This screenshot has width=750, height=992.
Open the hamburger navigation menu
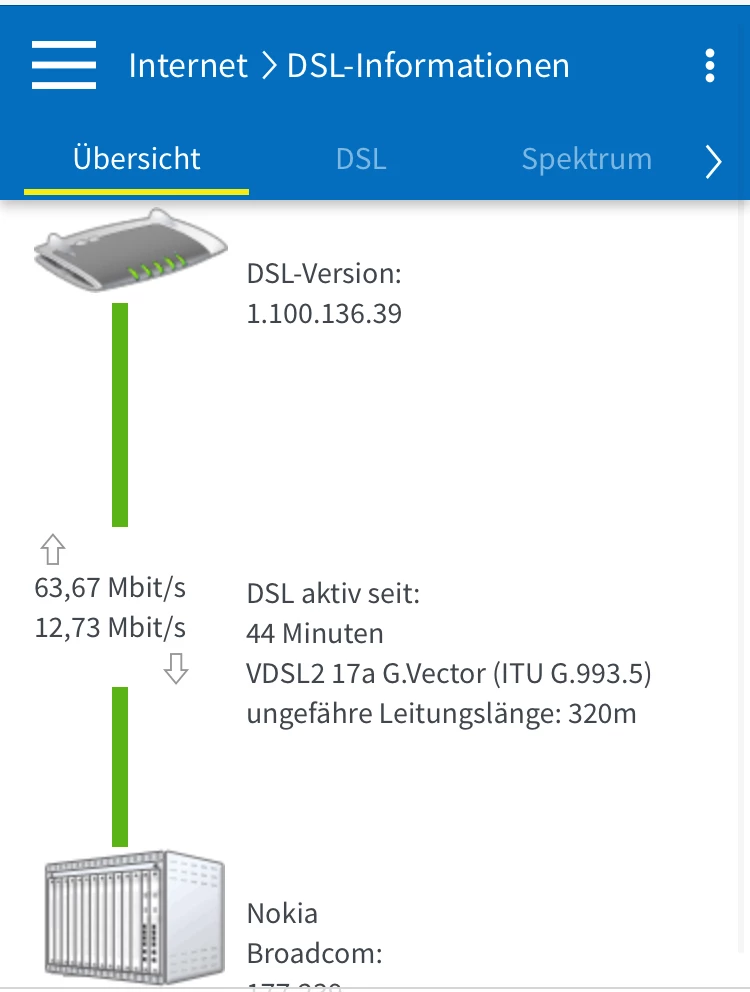tap(64, 66)
